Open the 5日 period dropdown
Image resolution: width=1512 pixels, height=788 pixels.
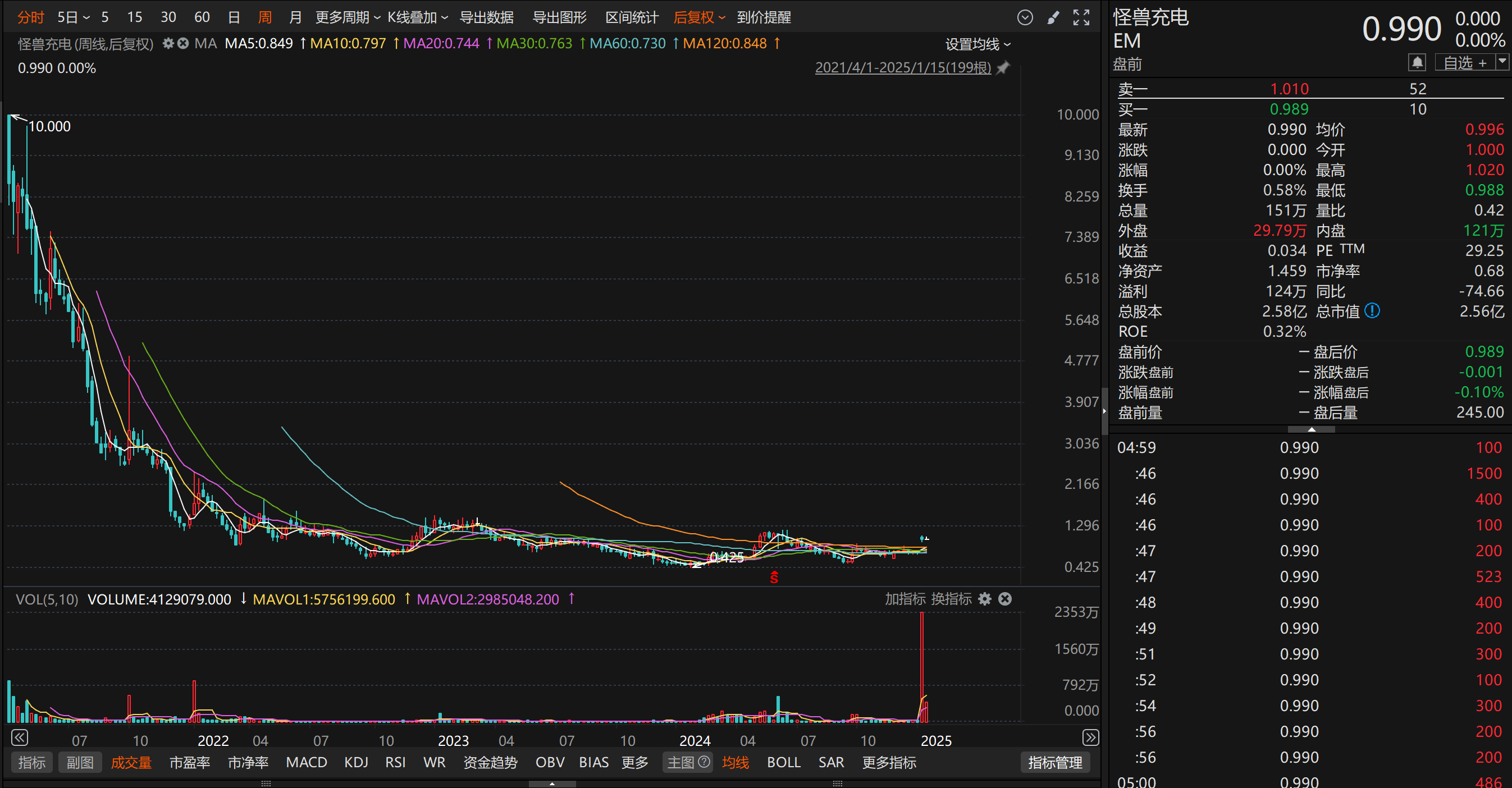click(x=74, y=17)
